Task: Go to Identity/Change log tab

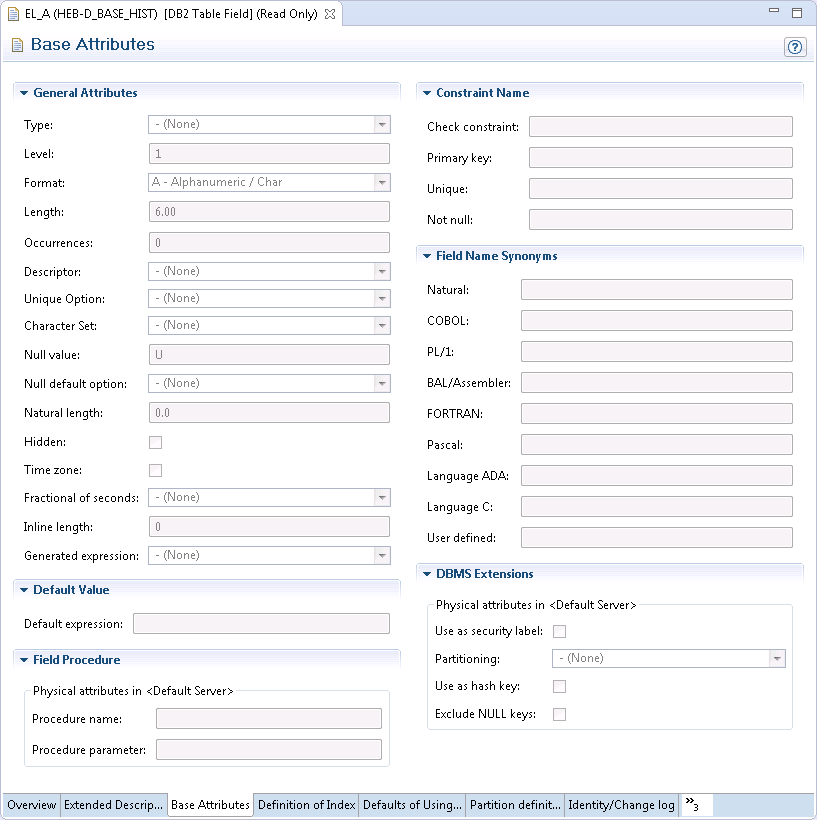Action: point(621,805)
